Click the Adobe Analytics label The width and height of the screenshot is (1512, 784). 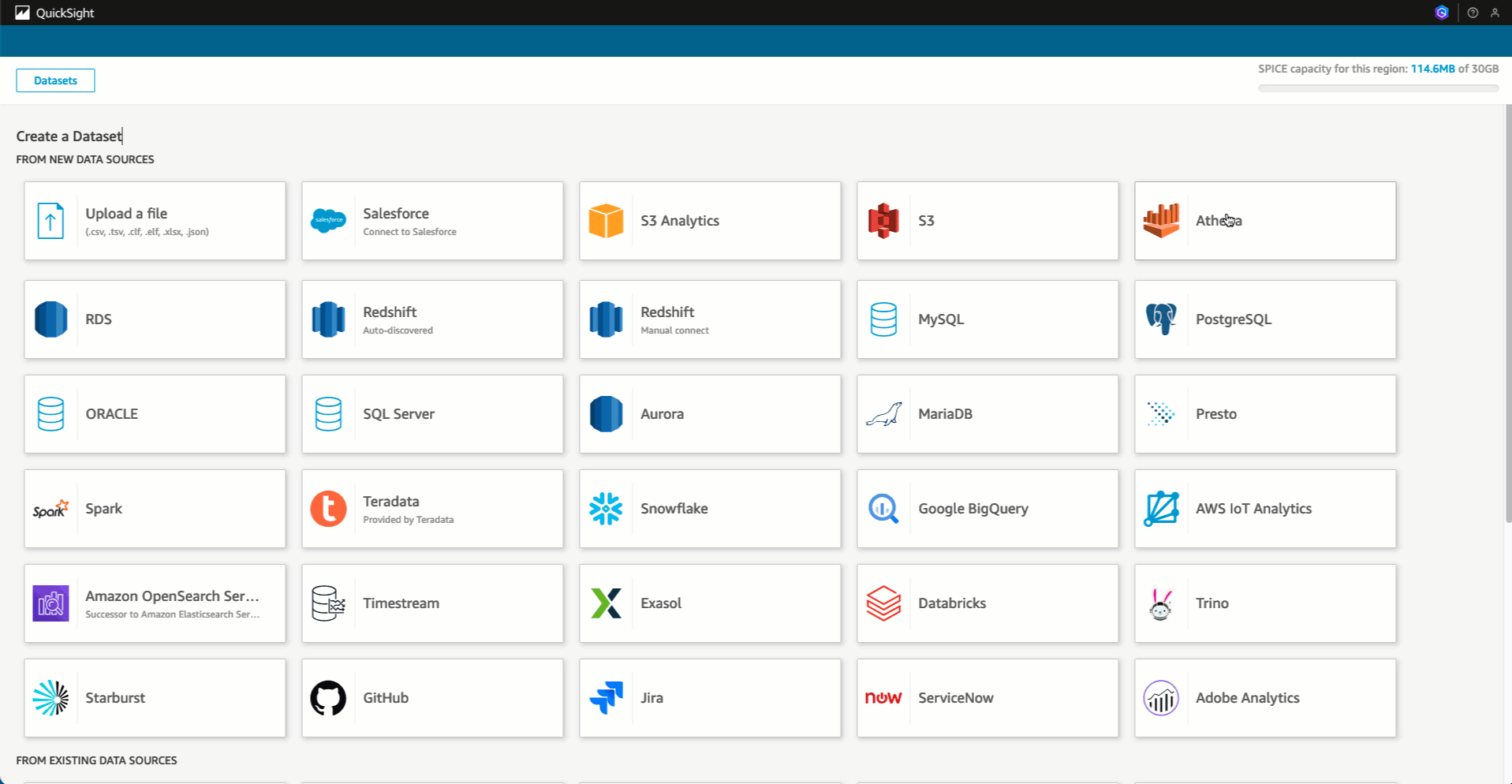tap(1248, 698)
